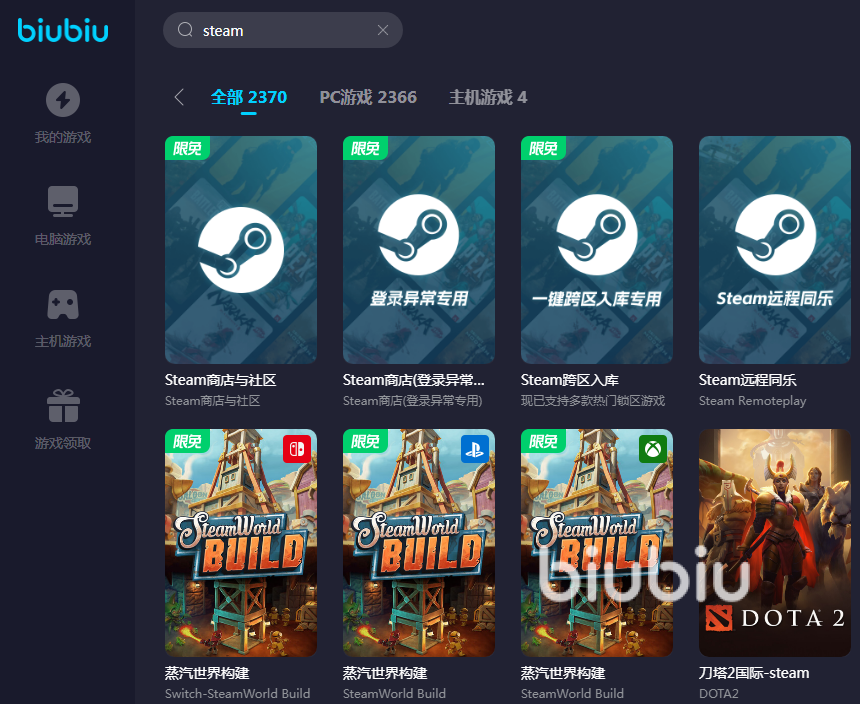Open console games controller icon
Screen dimensions: 860x704
[x=63, y=304]
